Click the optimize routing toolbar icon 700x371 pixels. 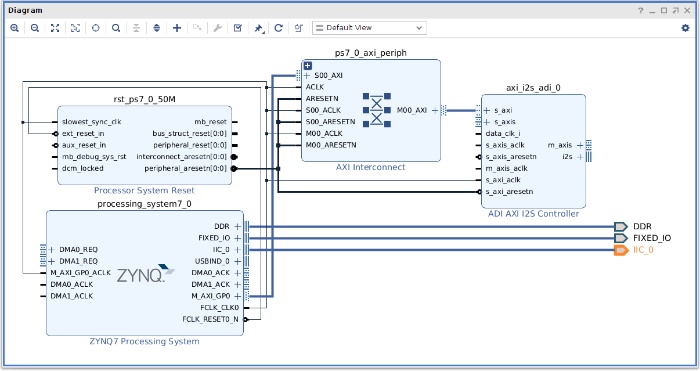coord(299,28)
